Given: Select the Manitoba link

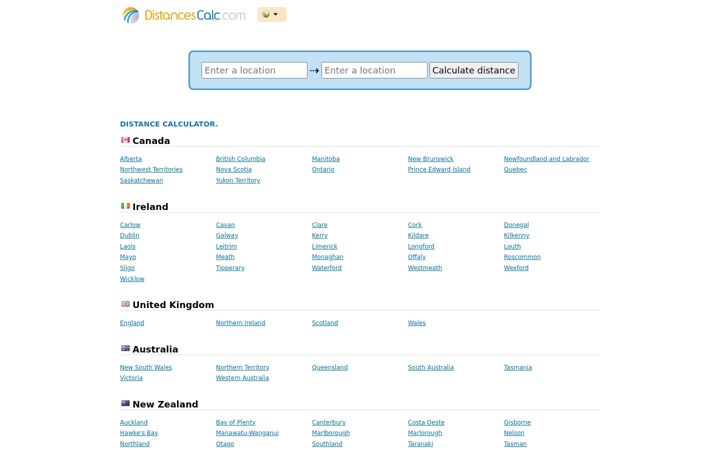Looking at the screenshot, I should (x=326, y=159).
